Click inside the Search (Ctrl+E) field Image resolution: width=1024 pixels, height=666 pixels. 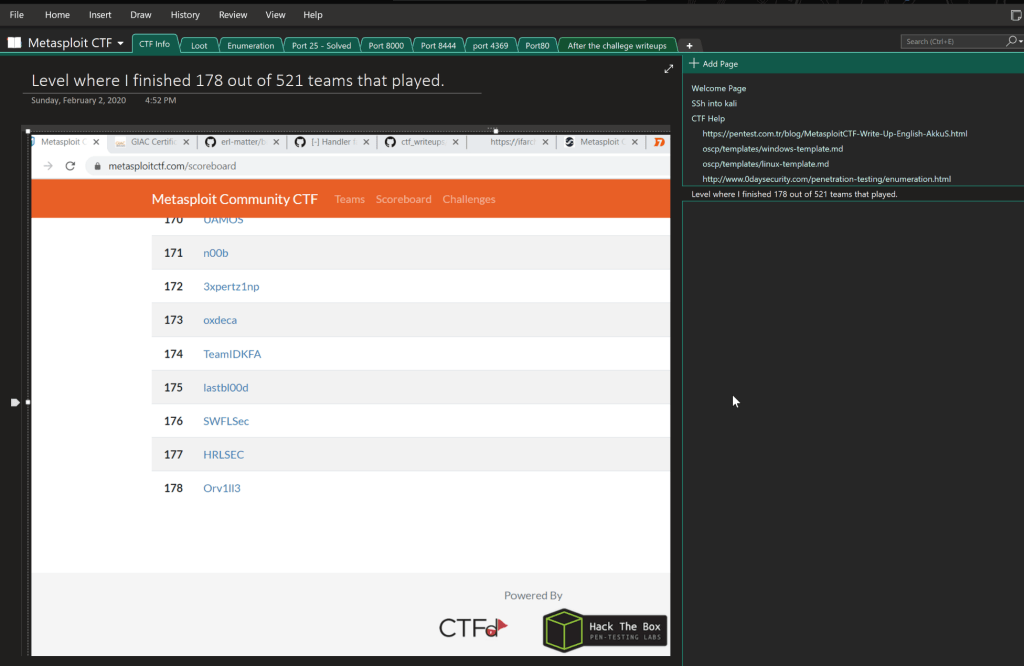pyautogui.click(x=950, y=42)
